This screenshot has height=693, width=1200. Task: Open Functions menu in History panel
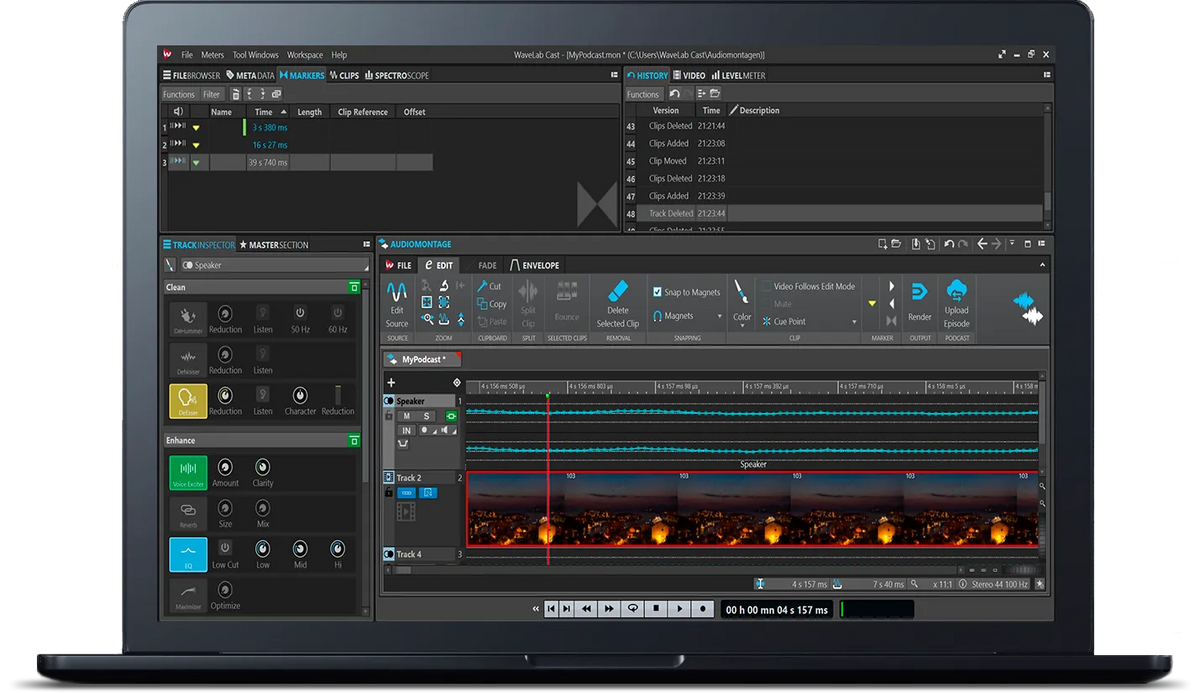point(643,94)
